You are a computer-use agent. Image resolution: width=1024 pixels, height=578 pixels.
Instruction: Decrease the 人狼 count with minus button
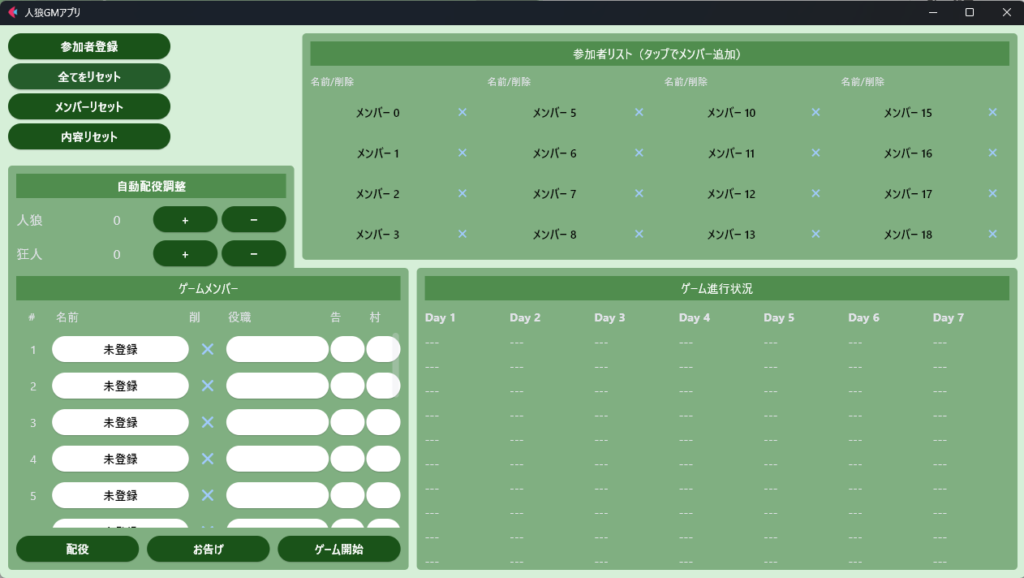pos(253,219)
